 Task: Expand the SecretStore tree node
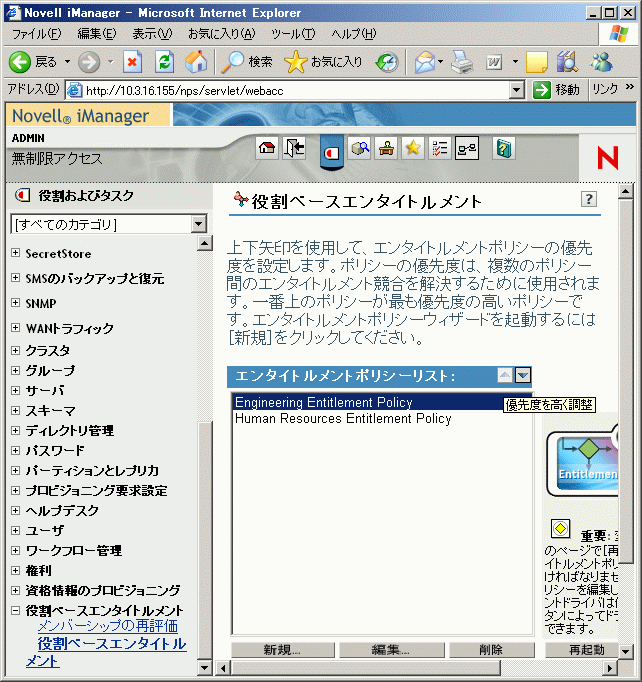click(x=16, y=253)
